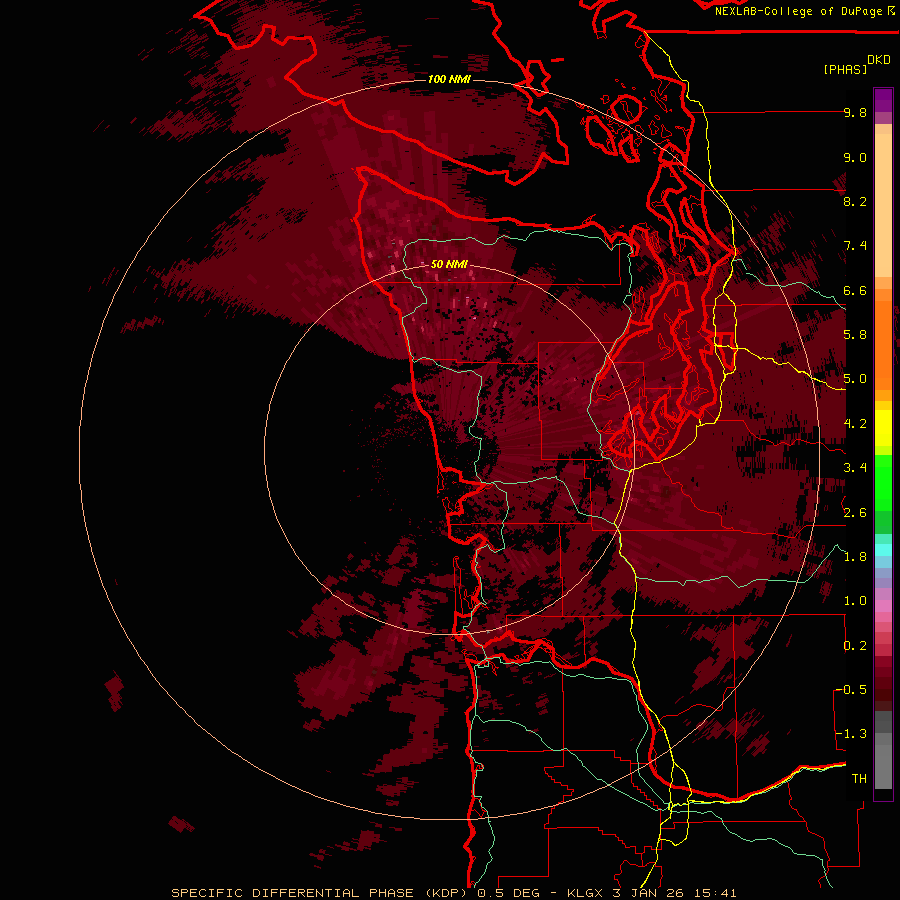Pick the gray segment of the color bar
Viewport: 900px width, 900px height.
pyautogui.click(x=883, y=749)
